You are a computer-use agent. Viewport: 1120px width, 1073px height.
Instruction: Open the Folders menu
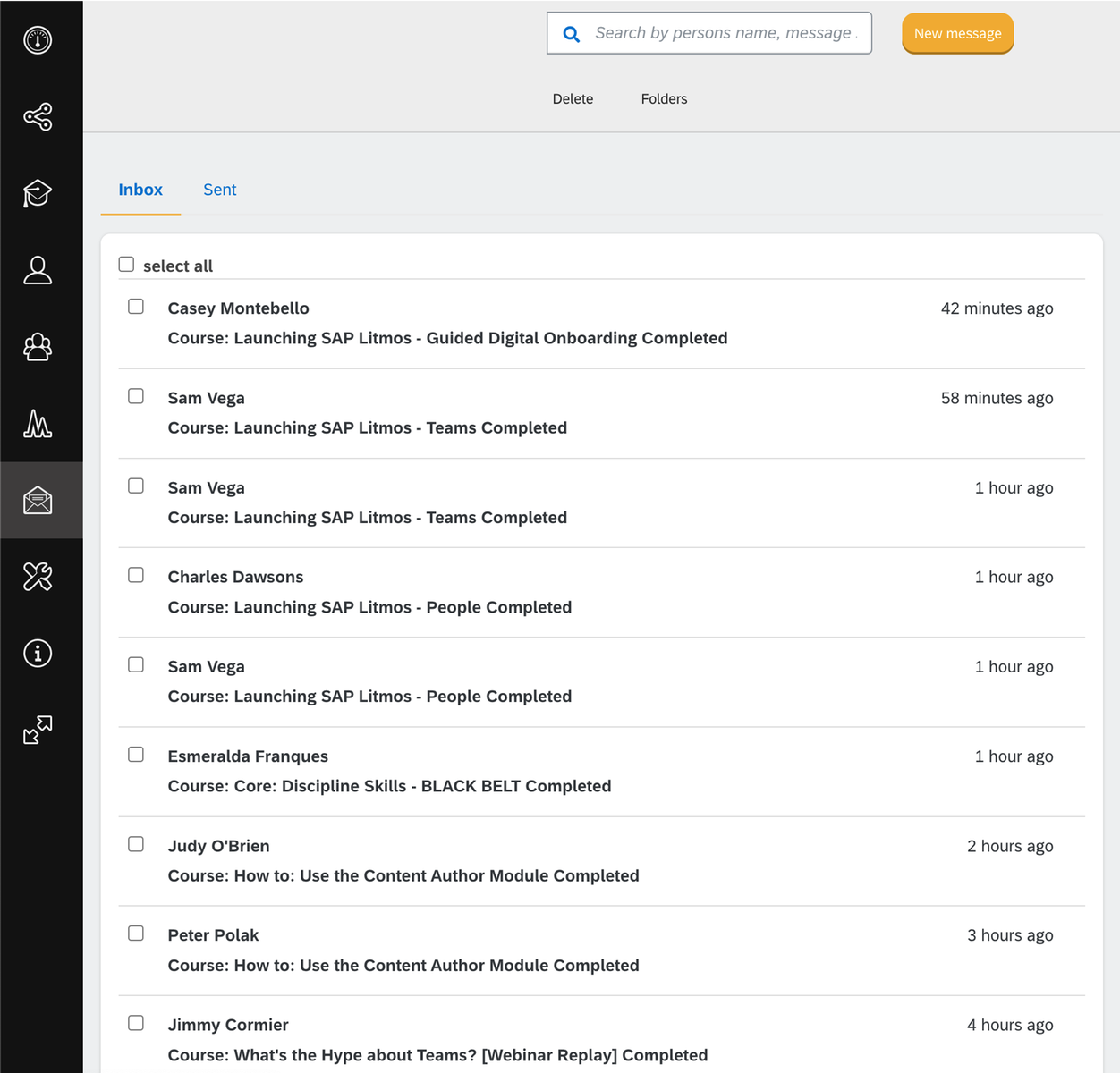pos(664,98)
